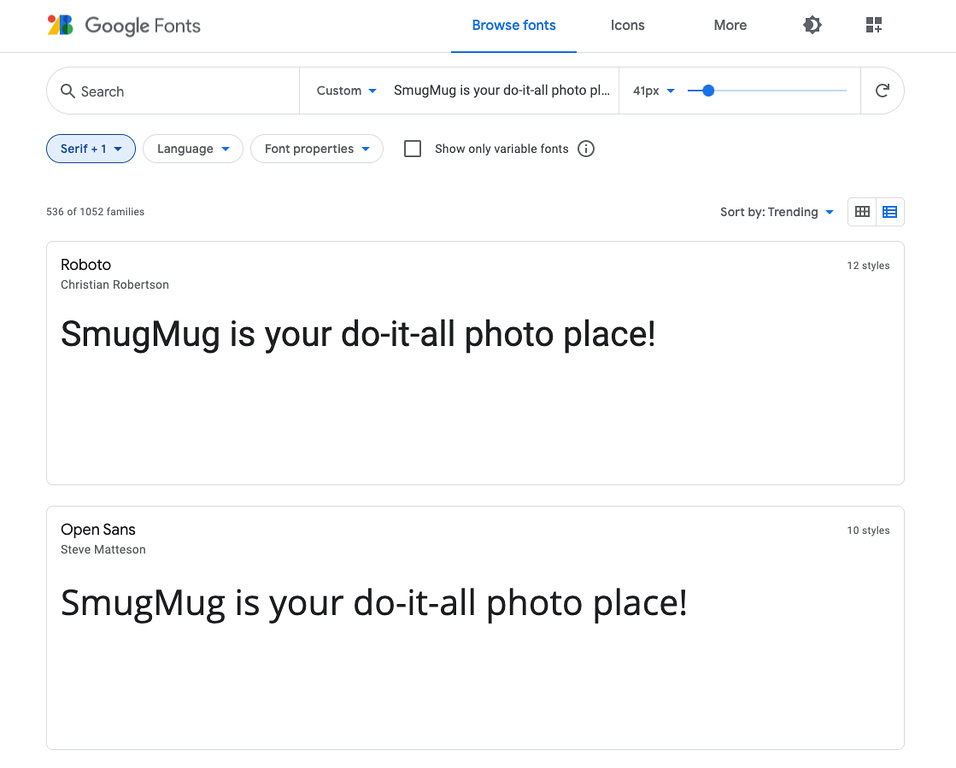Open the Custom preview text dropdown
The width and height of the screenshot is (956, 768).
(346, 91)
